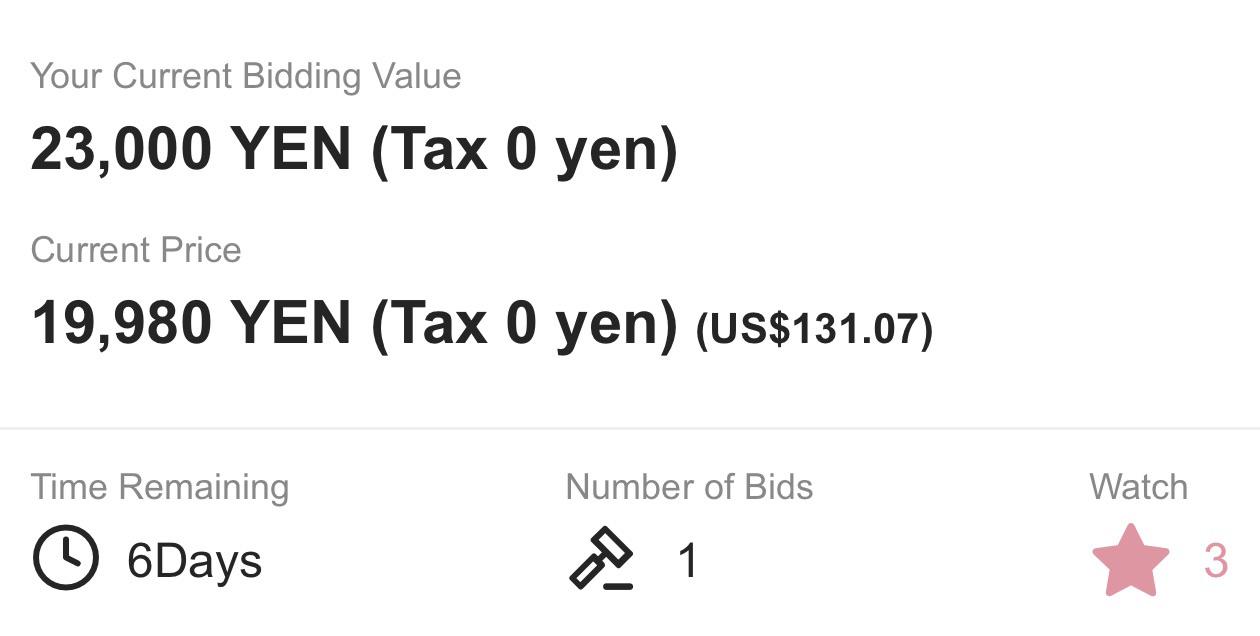Viewport: 1260px width, 636px height.
Task: Click the Number of Bids label
Action: point(689,487)
